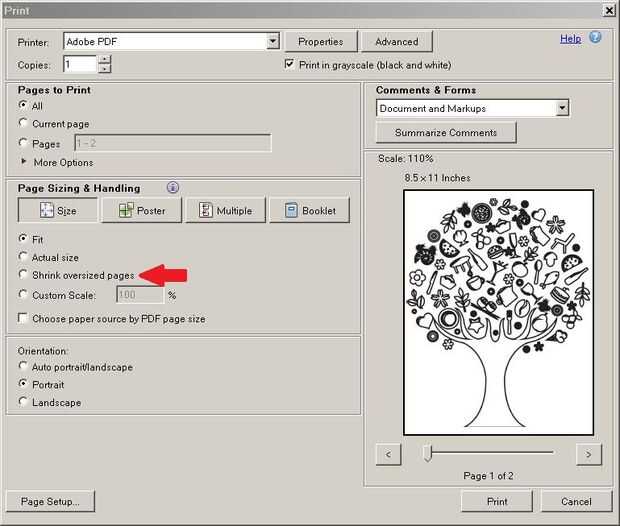Click the Advanced button
620x526 pixels.
tap(397, 42)
